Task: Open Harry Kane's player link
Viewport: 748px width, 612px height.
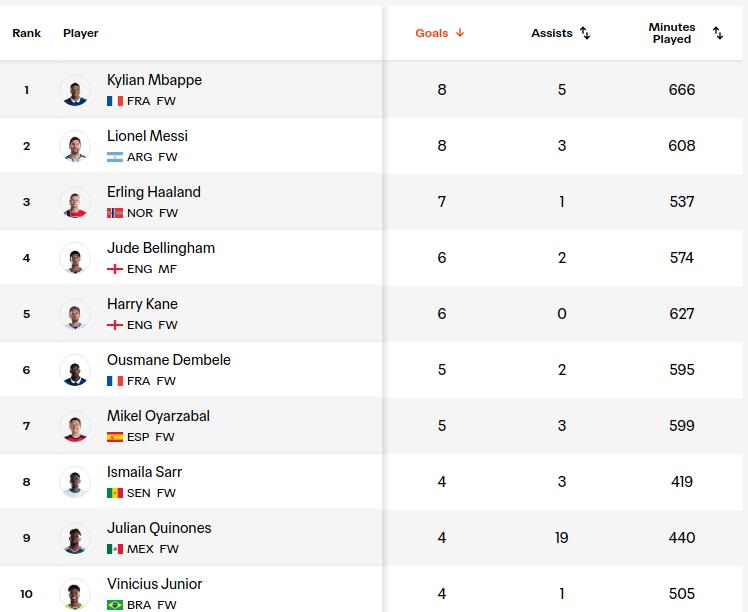Action: (142, 304)
